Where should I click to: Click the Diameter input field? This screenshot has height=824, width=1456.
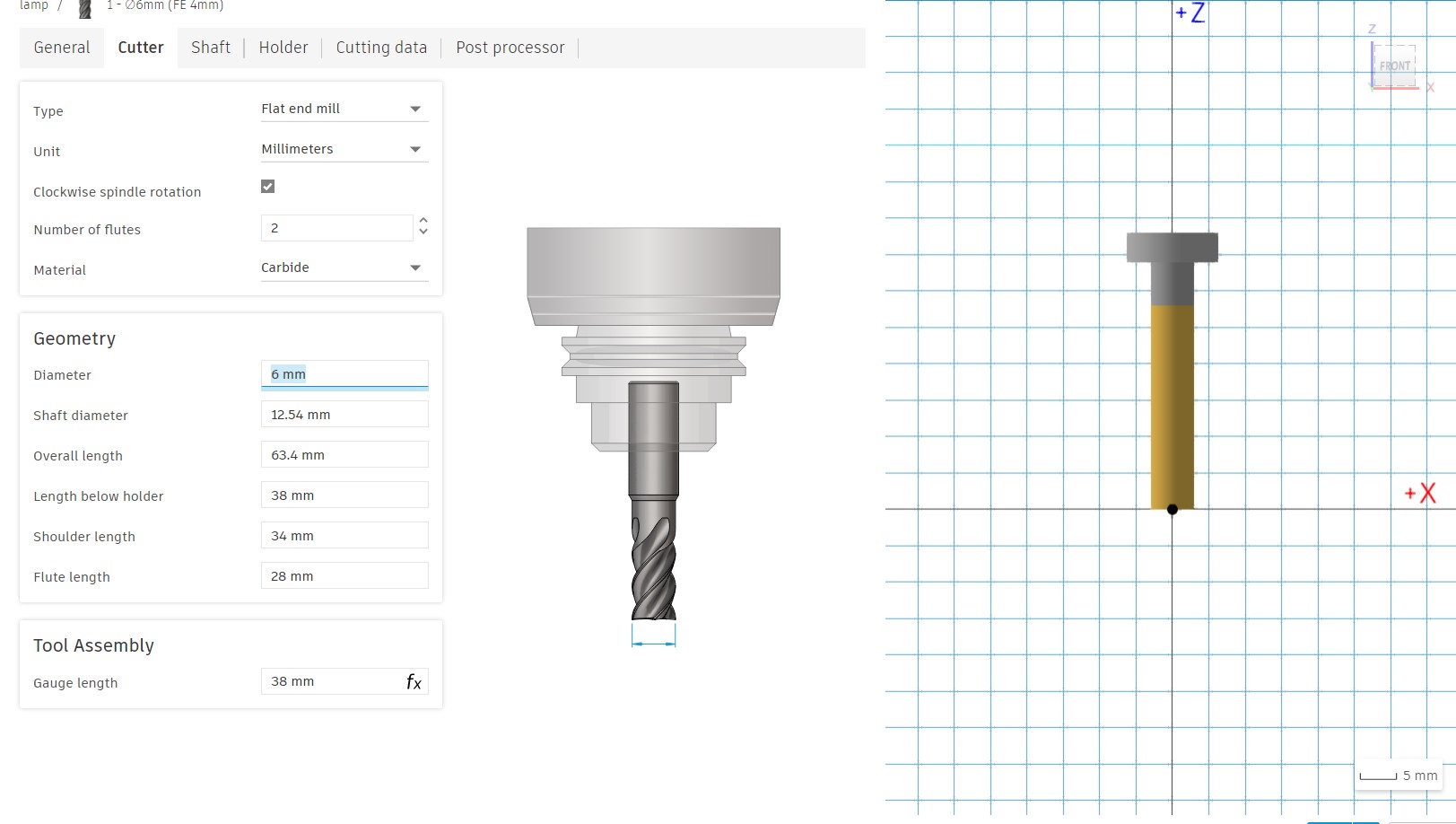point(344,374)
